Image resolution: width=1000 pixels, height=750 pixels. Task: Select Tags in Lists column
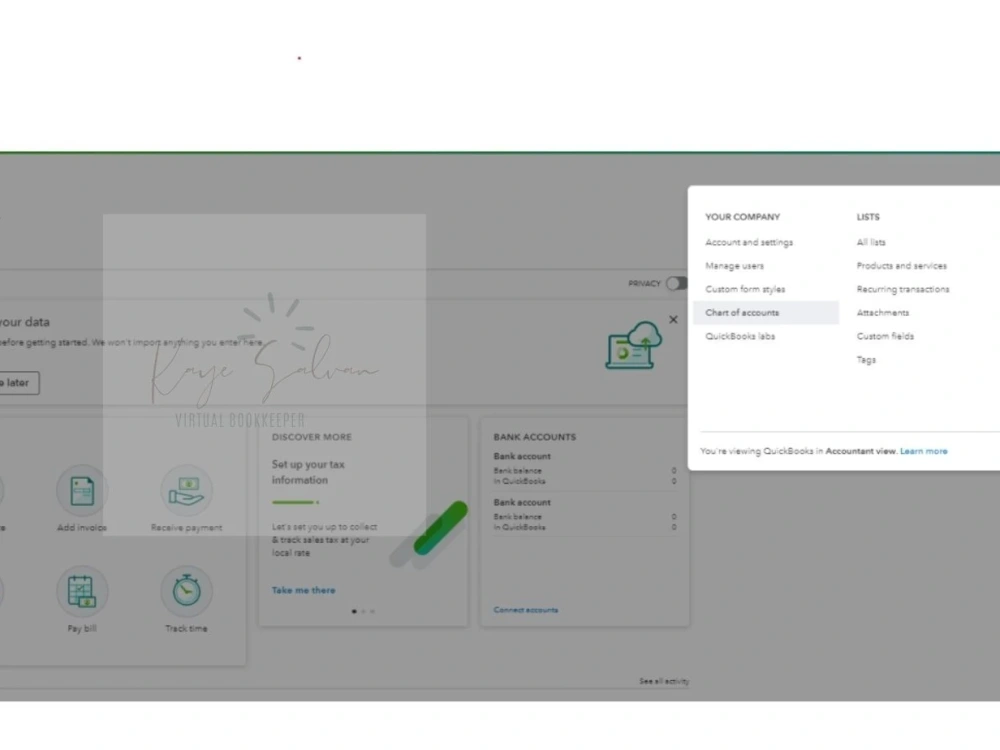[x=866, y=360]
